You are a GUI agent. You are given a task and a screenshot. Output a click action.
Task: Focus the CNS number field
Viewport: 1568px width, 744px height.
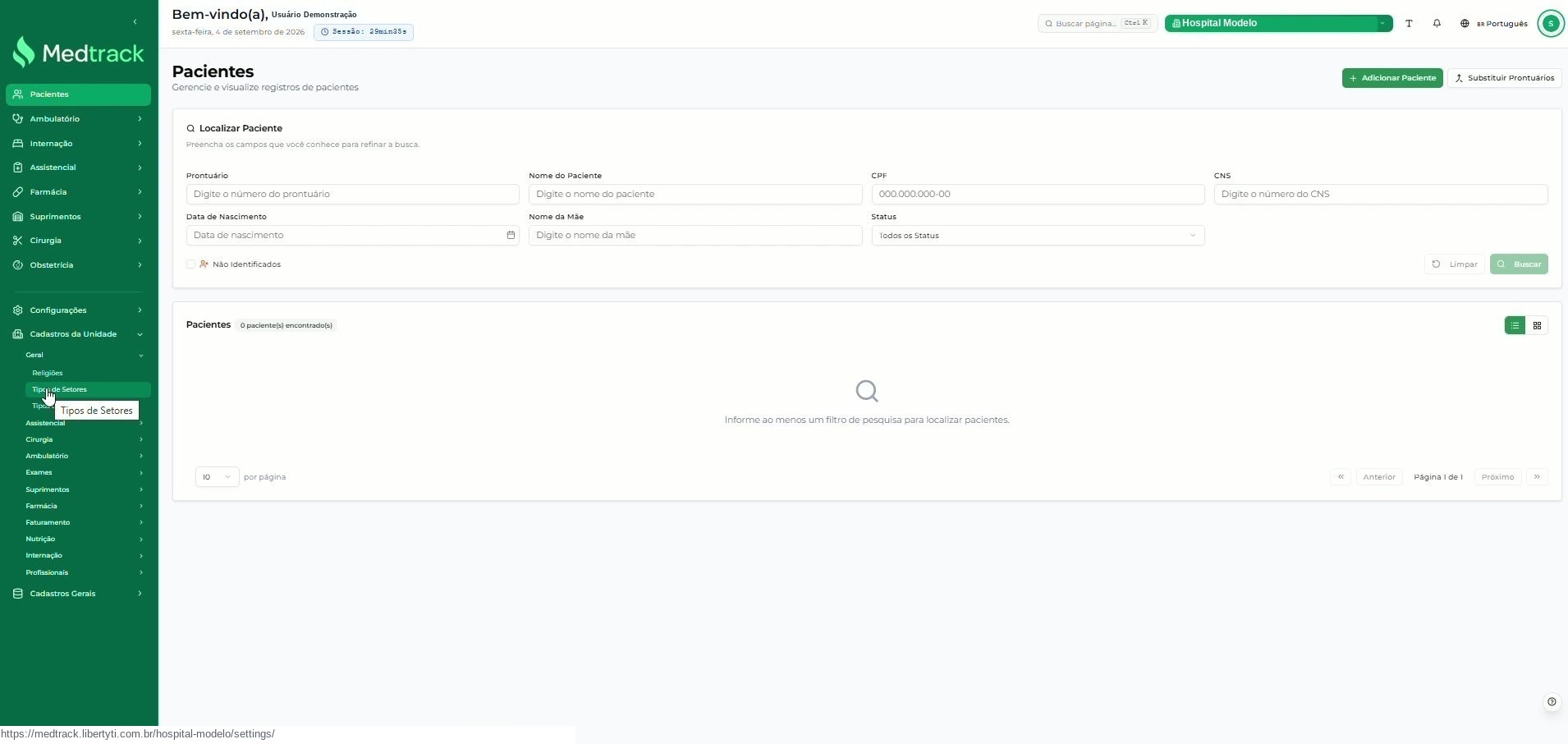click(x=1381, y=194)
